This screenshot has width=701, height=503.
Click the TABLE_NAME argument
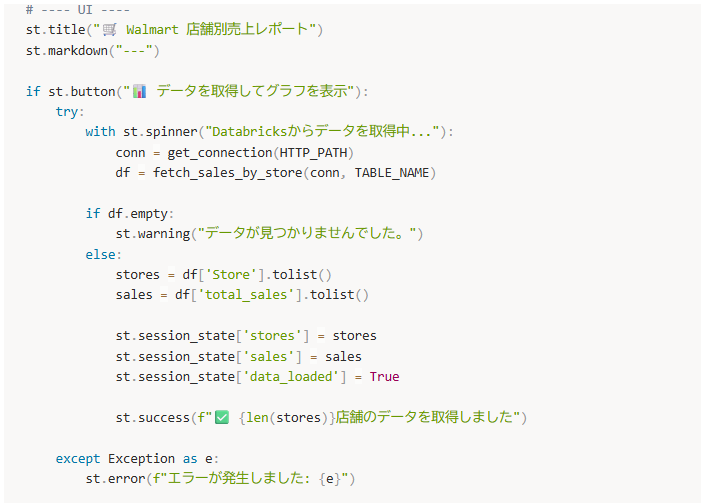pos(392,173)
